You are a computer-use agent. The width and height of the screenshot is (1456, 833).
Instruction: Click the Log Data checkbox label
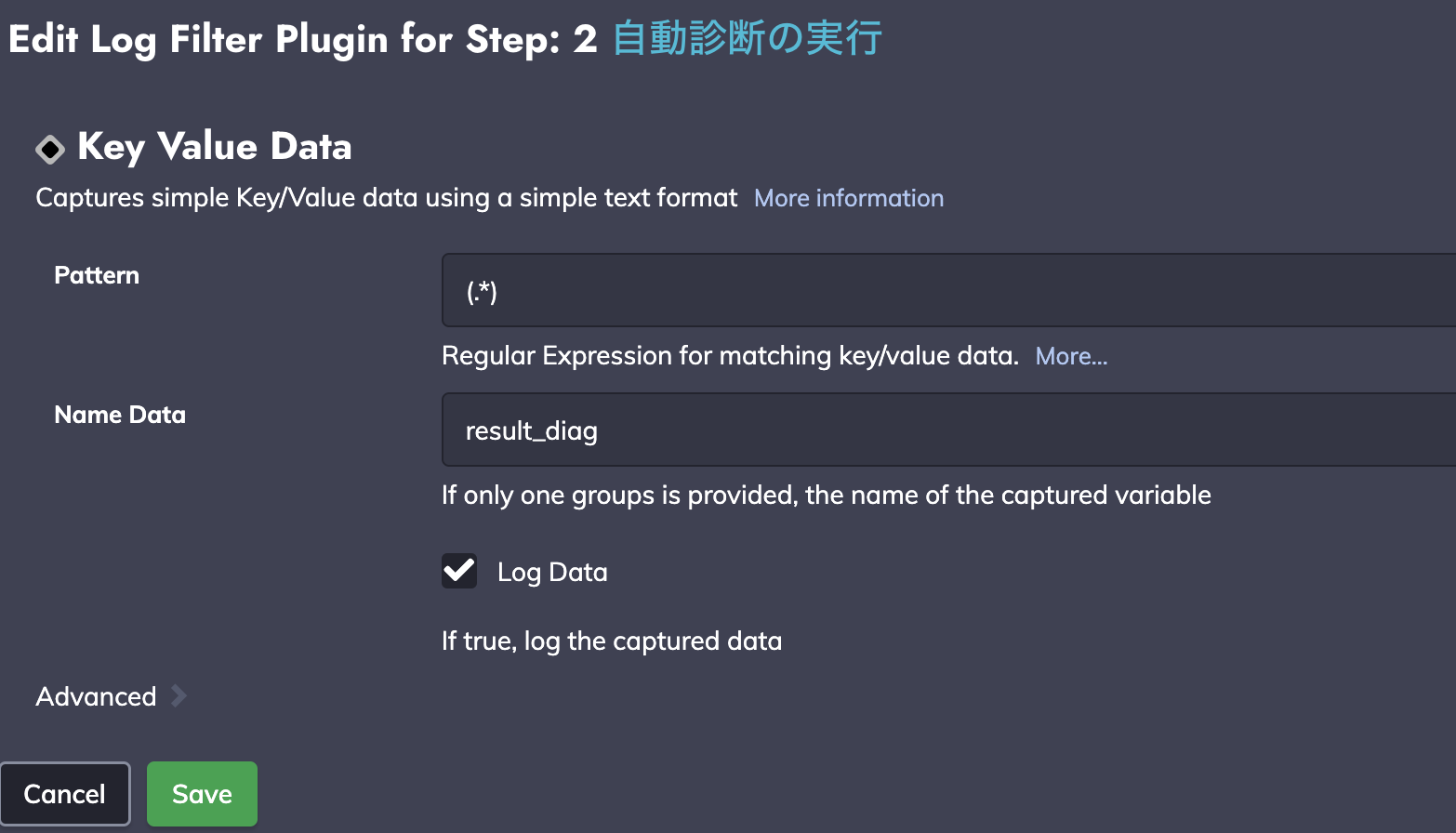pyautogui.click(x=552, y=573)
